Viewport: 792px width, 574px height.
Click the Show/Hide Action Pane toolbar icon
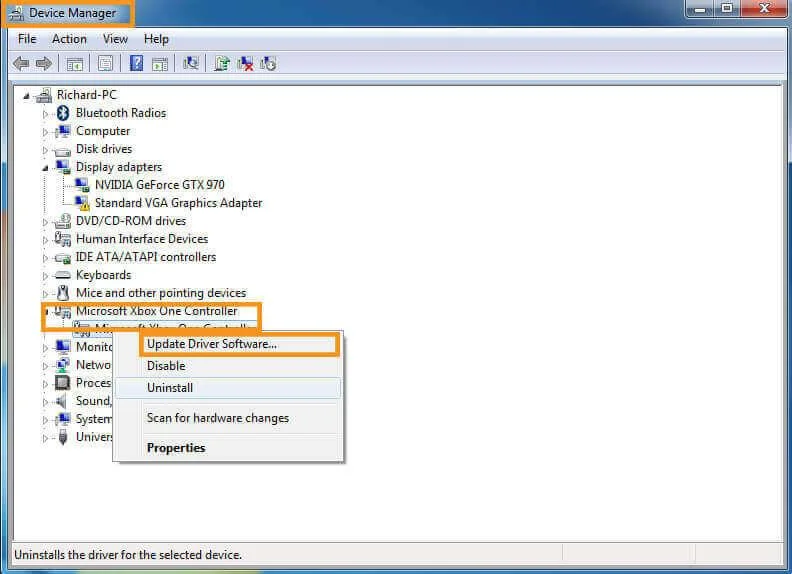pos(160,64)
